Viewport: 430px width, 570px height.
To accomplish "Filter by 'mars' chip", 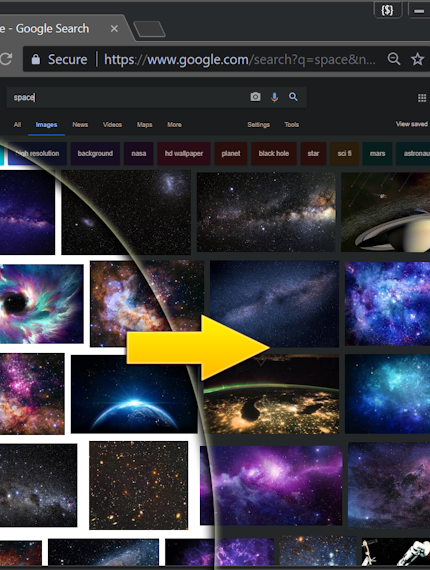I will tap(377, 153).
